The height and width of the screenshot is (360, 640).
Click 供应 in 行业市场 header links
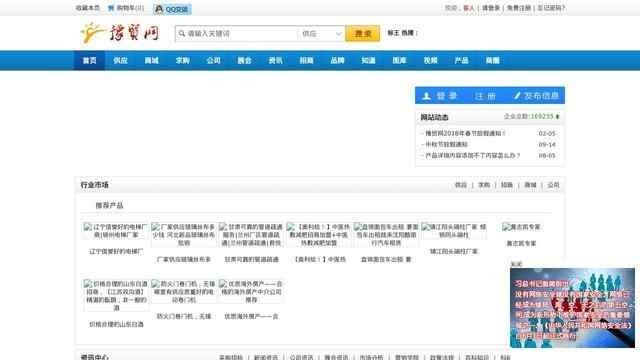[x=461, y=185]
